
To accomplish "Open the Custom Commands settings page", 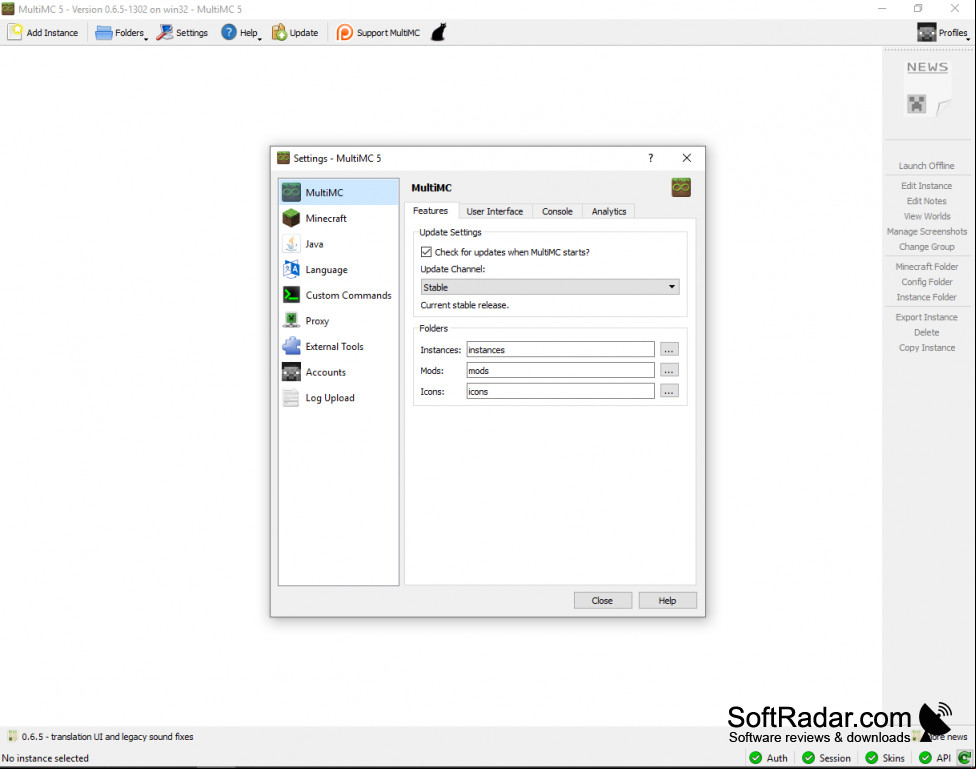I will tap(339, 295).
